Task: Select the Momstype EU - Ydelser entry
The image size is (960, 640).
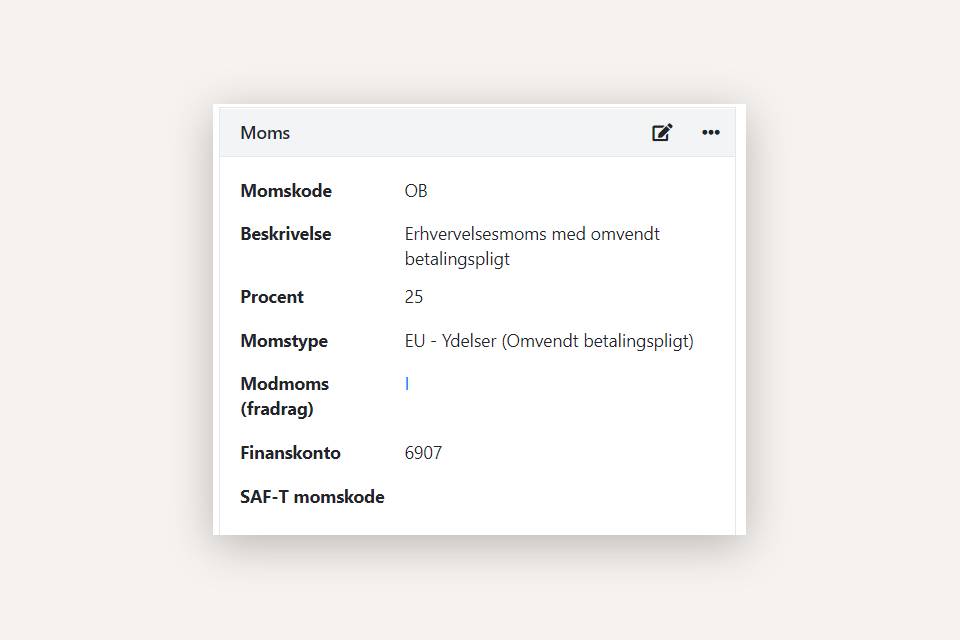Action: pyautogui.click(x=548, y=340)
